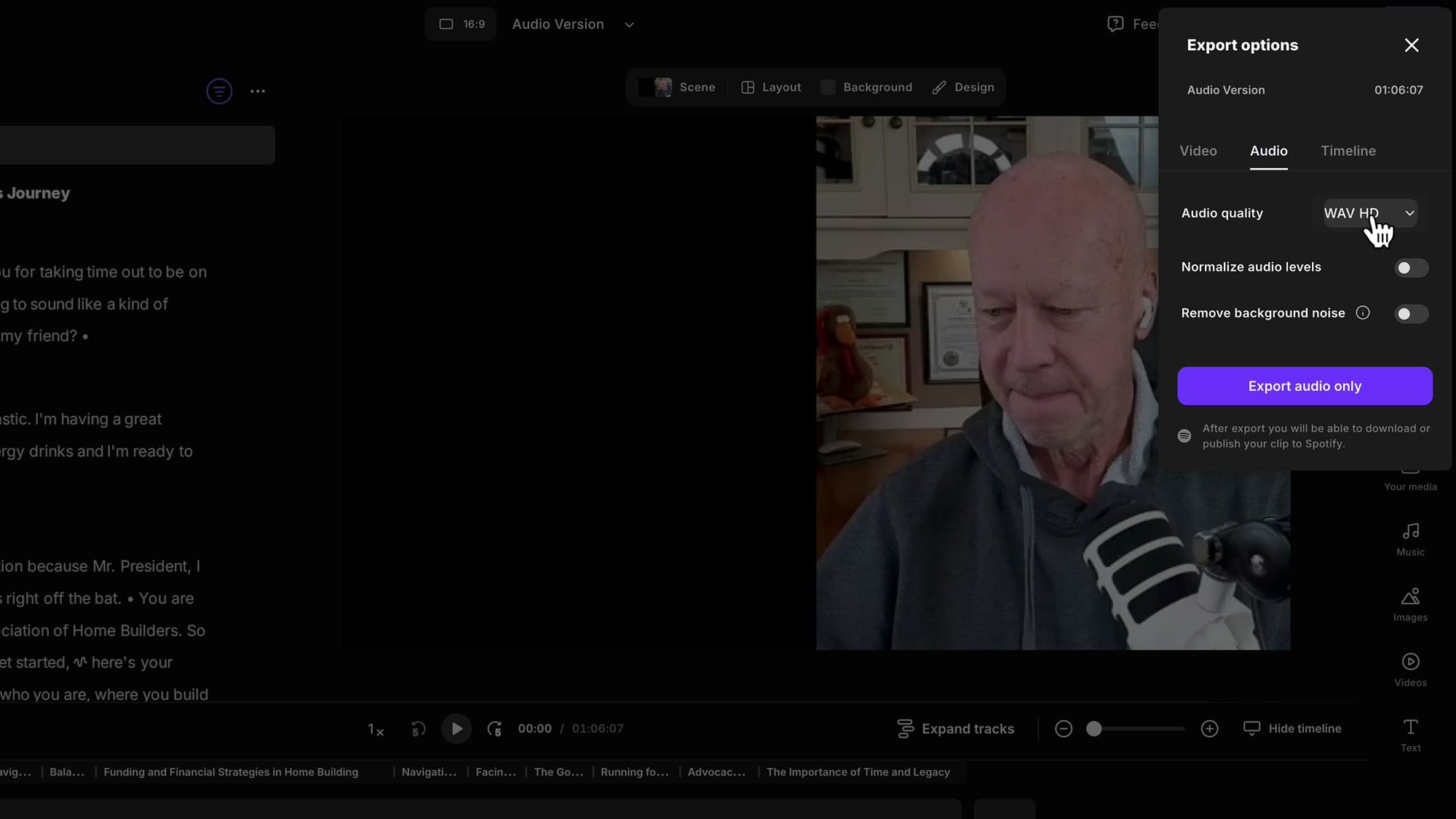Open the Videos panel icon
The width and height of the screenshot is (1456, 819).
pos(1410,662)
